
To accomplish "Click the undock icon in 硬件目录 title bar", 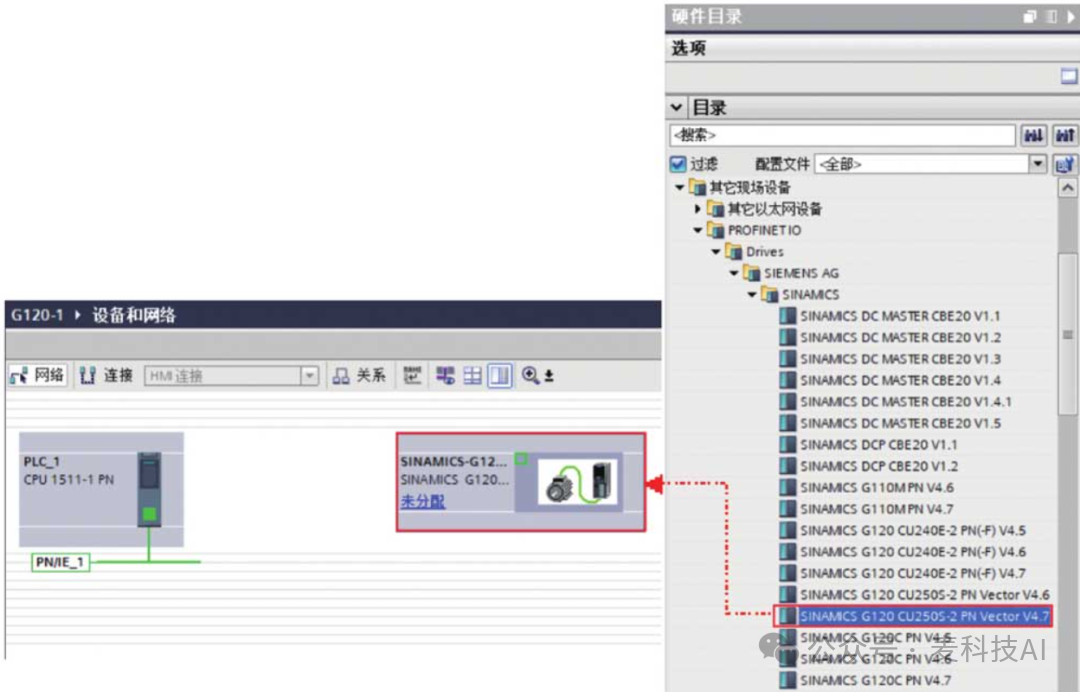I will pyautogui.click(x=1030, y=17).
